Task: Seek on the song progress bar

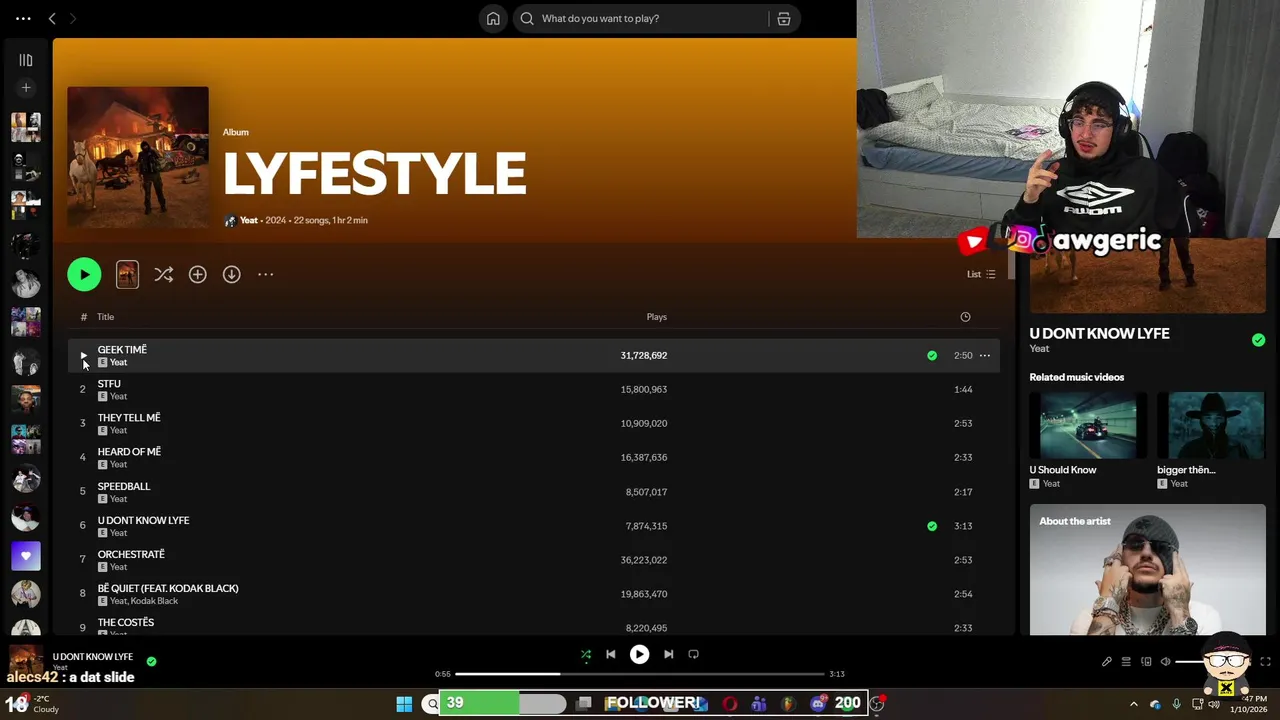Action: pyautogui.click(x=640, y=674)
